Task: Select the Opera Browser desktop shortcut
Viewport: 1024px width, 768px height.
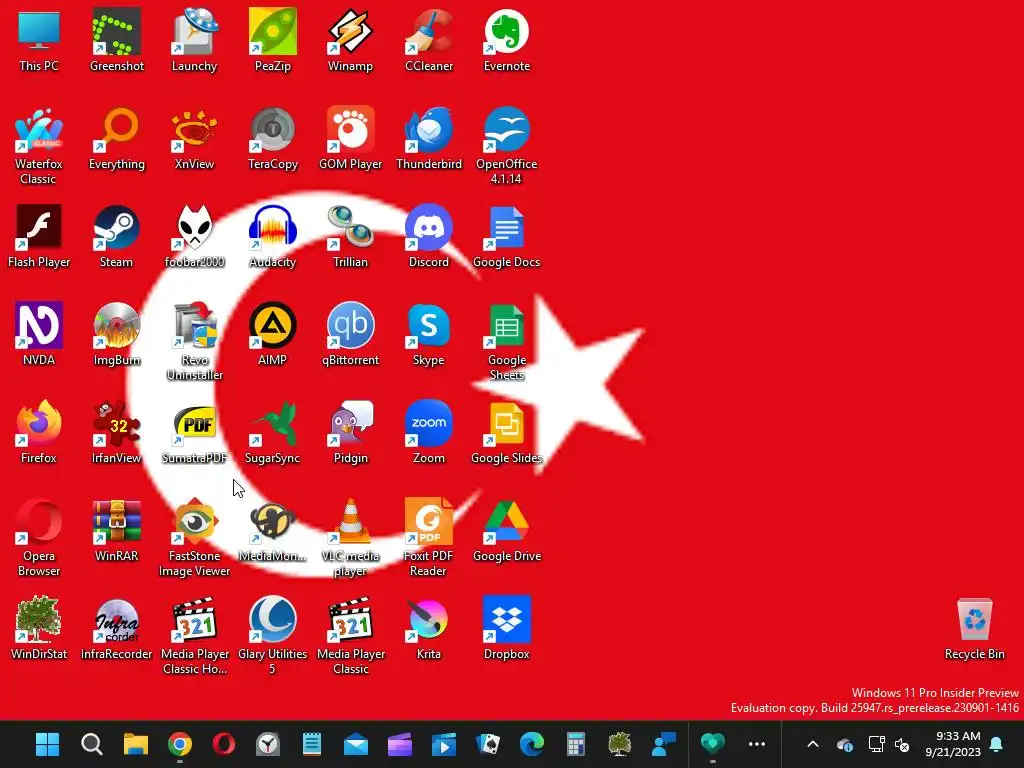Action: point(39,538)
